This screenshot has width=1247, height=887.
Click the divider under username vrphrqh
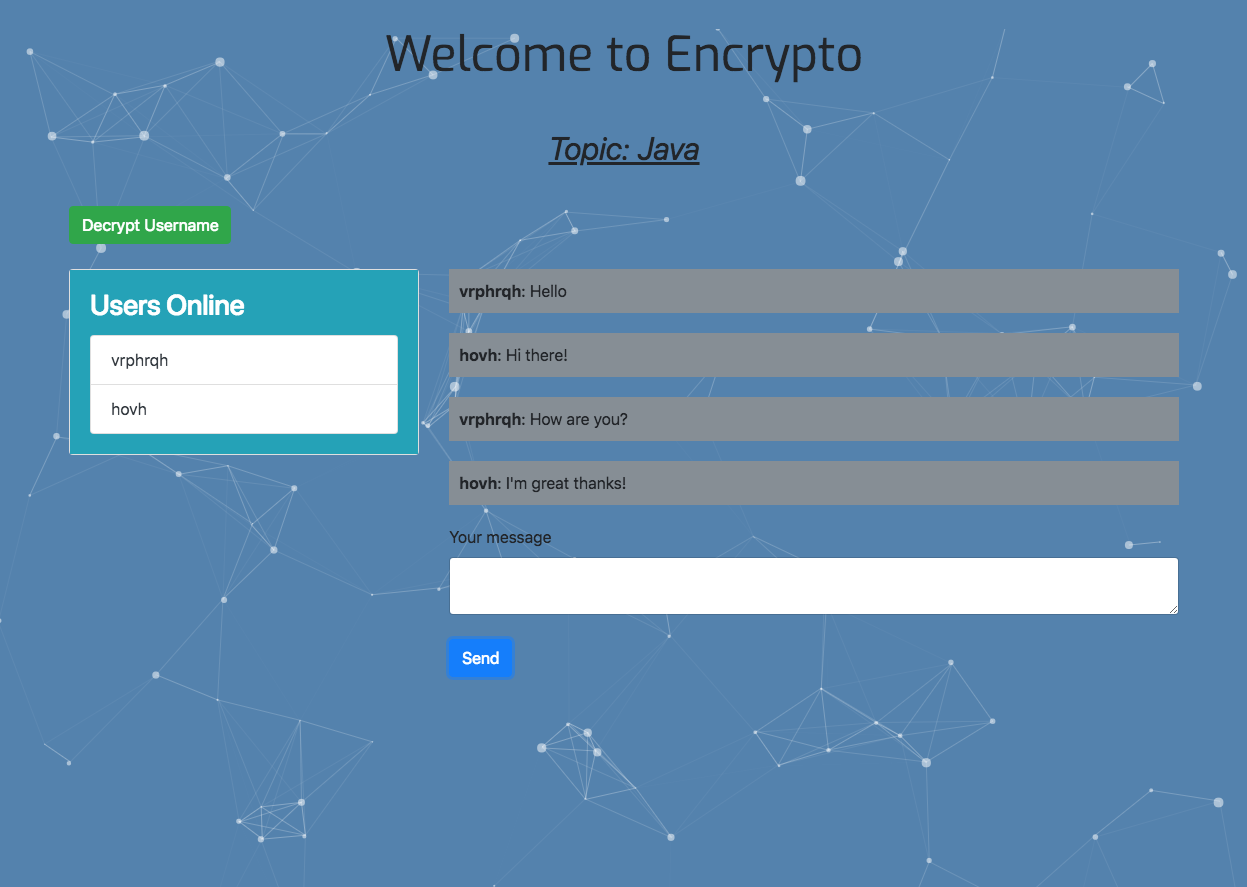[243, 384]
